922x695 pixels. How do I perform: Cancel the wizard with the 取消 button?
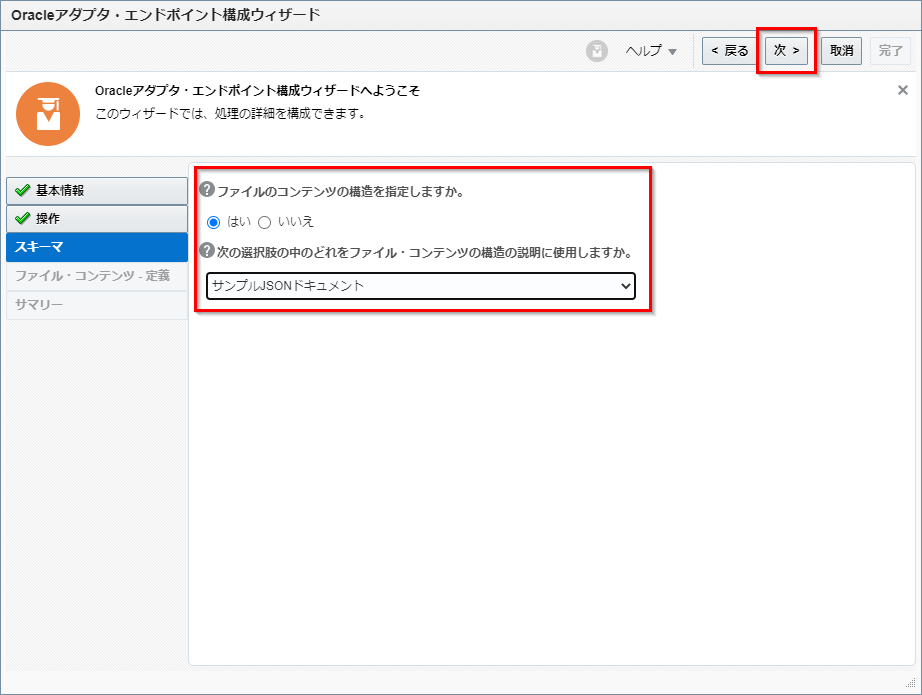click(x=841, y=51)
